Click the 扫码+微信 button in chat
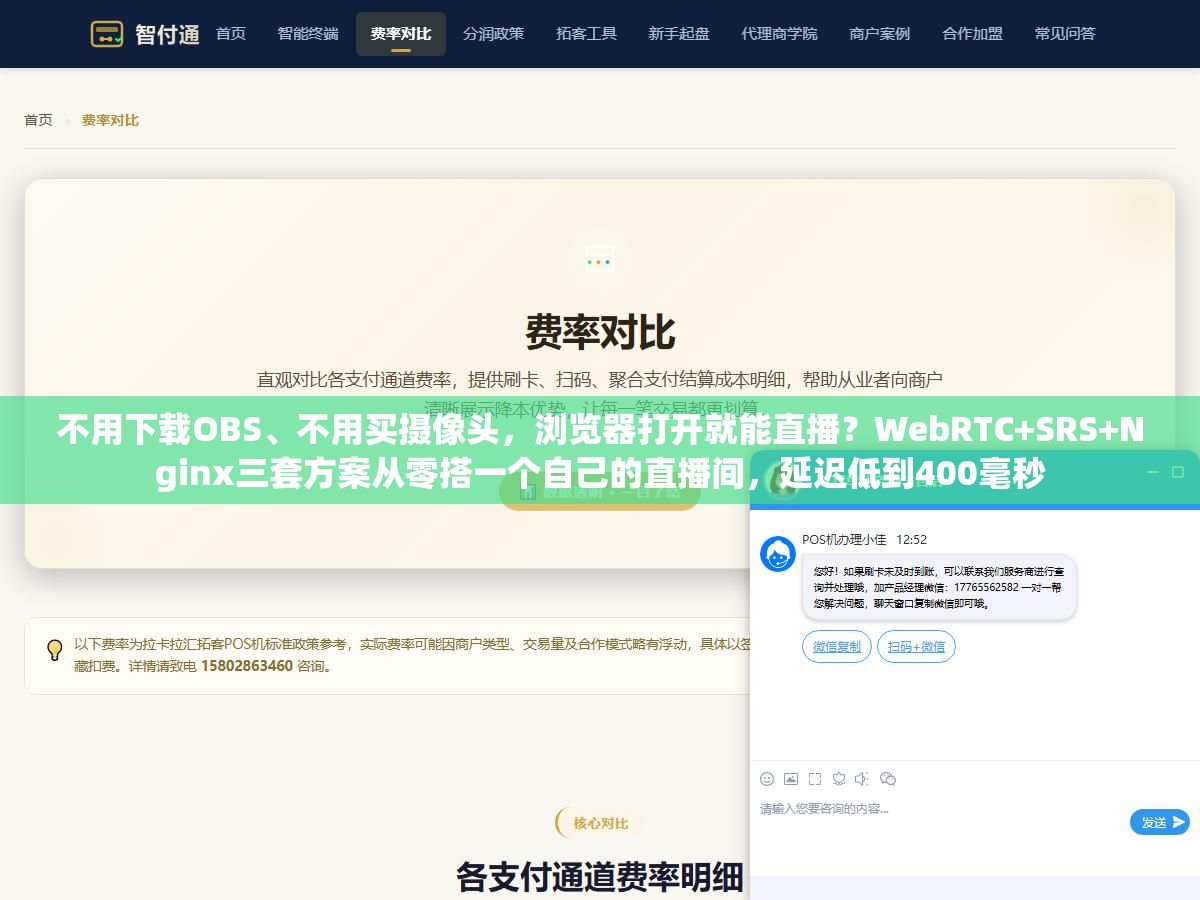This screenshot has width=1200, height=900. click(916, 647)
